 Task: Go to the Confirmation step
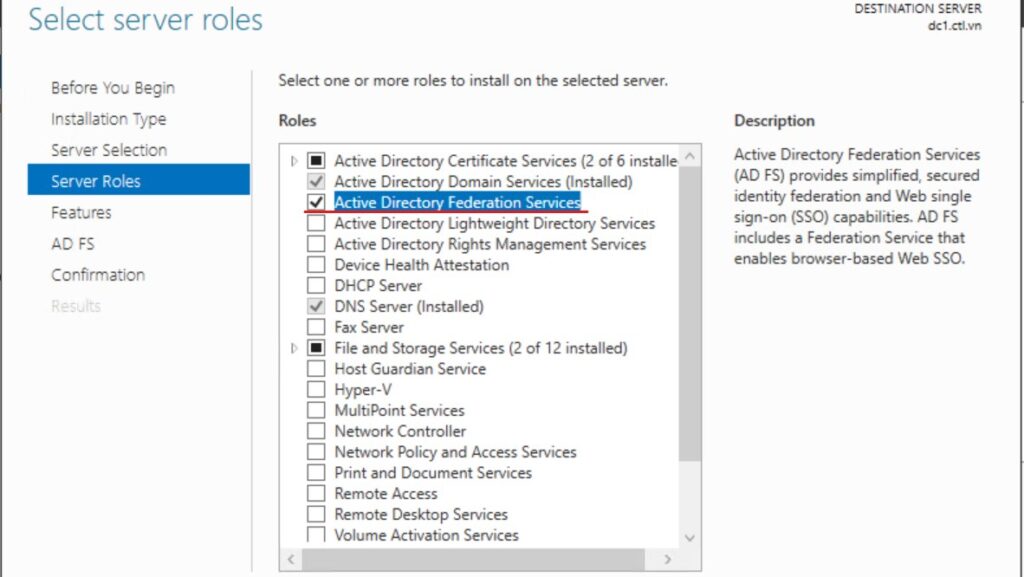click(98, 275)
